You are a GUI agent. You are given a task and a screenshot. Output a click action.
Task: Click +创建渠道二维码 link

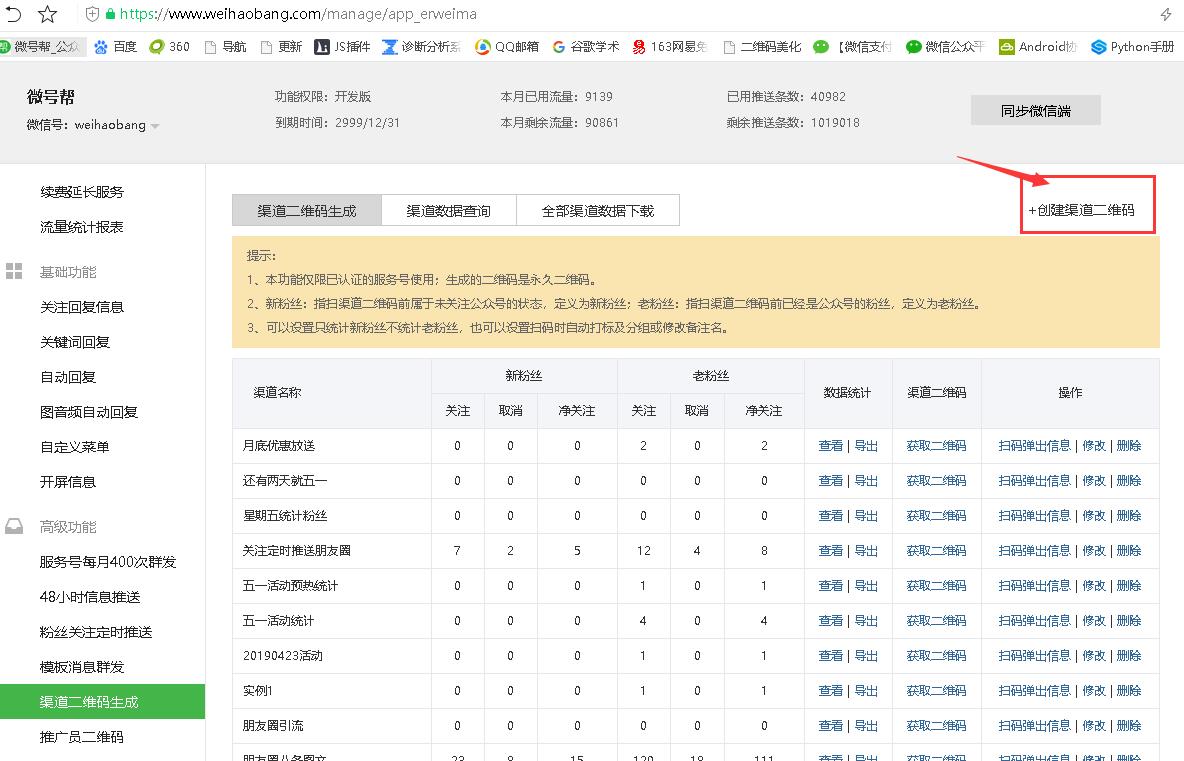[1081, 210]
